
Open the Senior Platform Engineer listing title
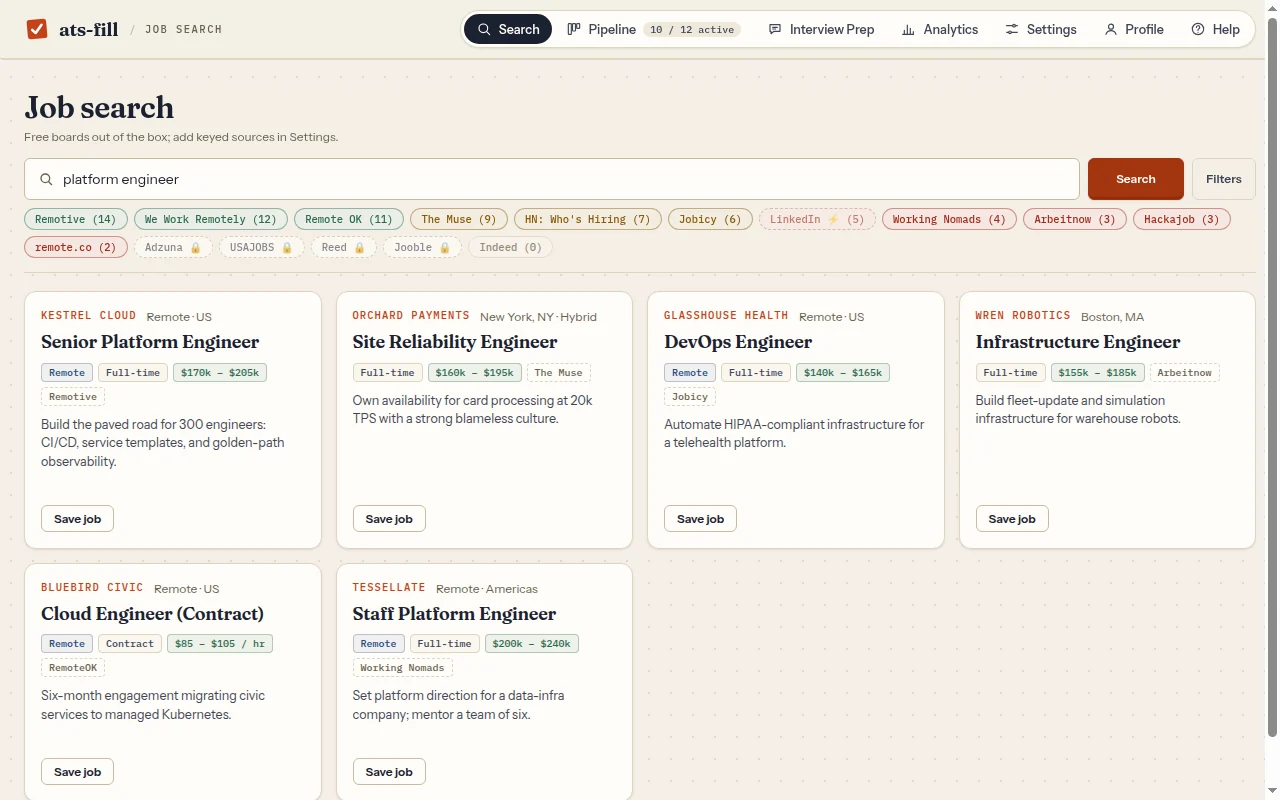(x=150, y=342)
